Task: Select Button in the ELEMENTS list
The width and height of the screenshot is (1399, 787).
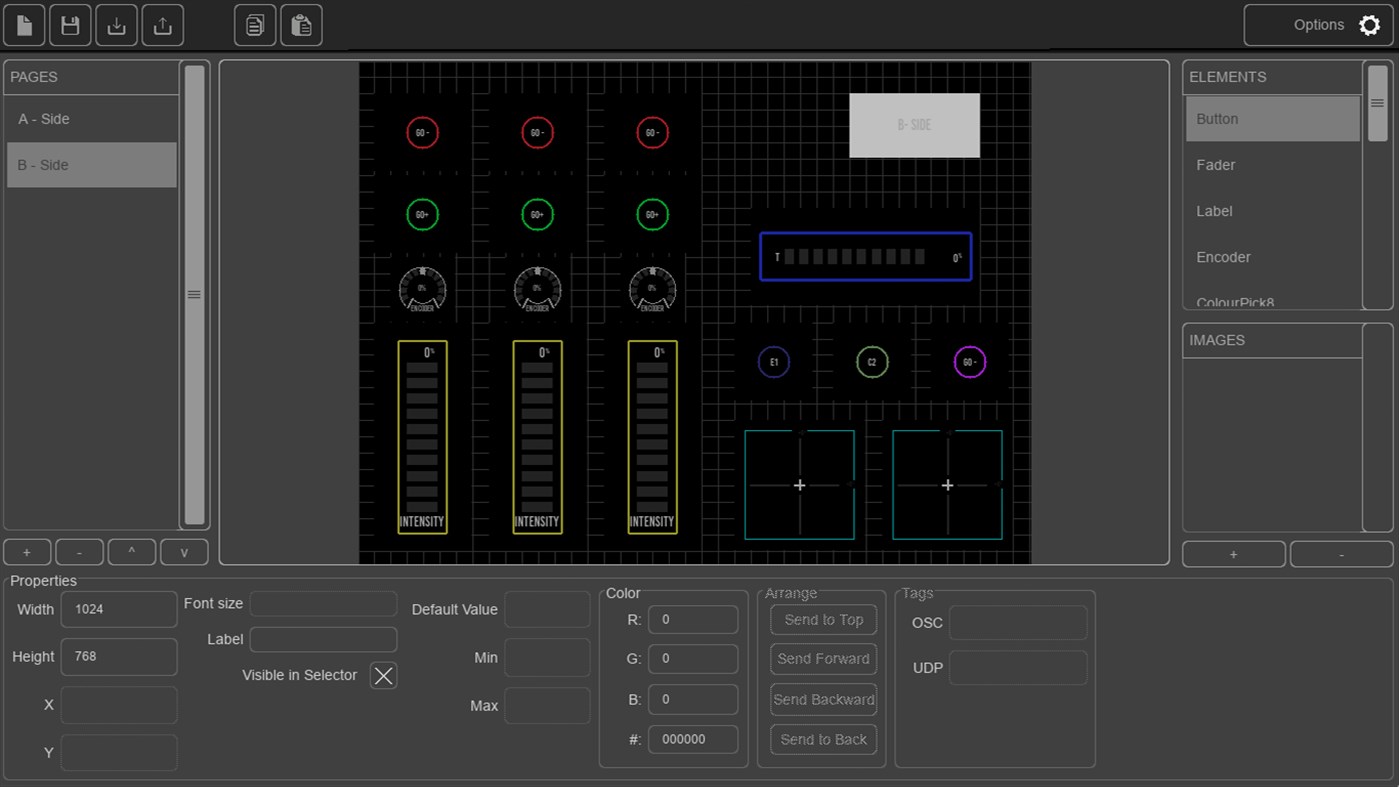Action: pos(1271,118)
